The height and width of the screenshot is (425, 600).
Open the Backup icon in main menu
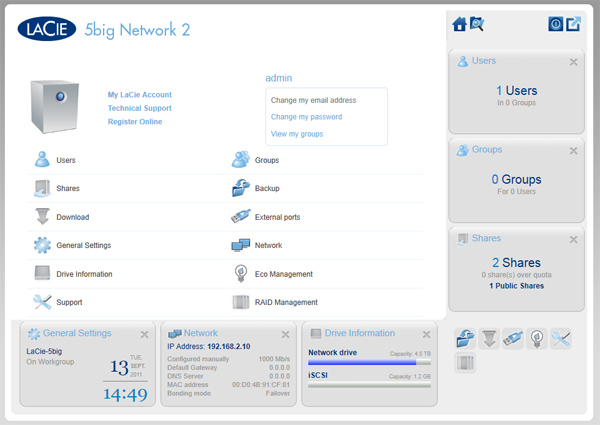241,188
